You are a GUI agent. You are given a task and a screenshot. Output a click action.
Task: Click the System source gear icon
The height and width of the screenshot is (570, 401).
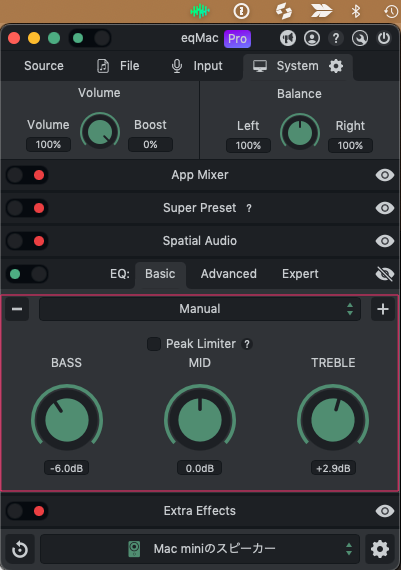[336, 66]
